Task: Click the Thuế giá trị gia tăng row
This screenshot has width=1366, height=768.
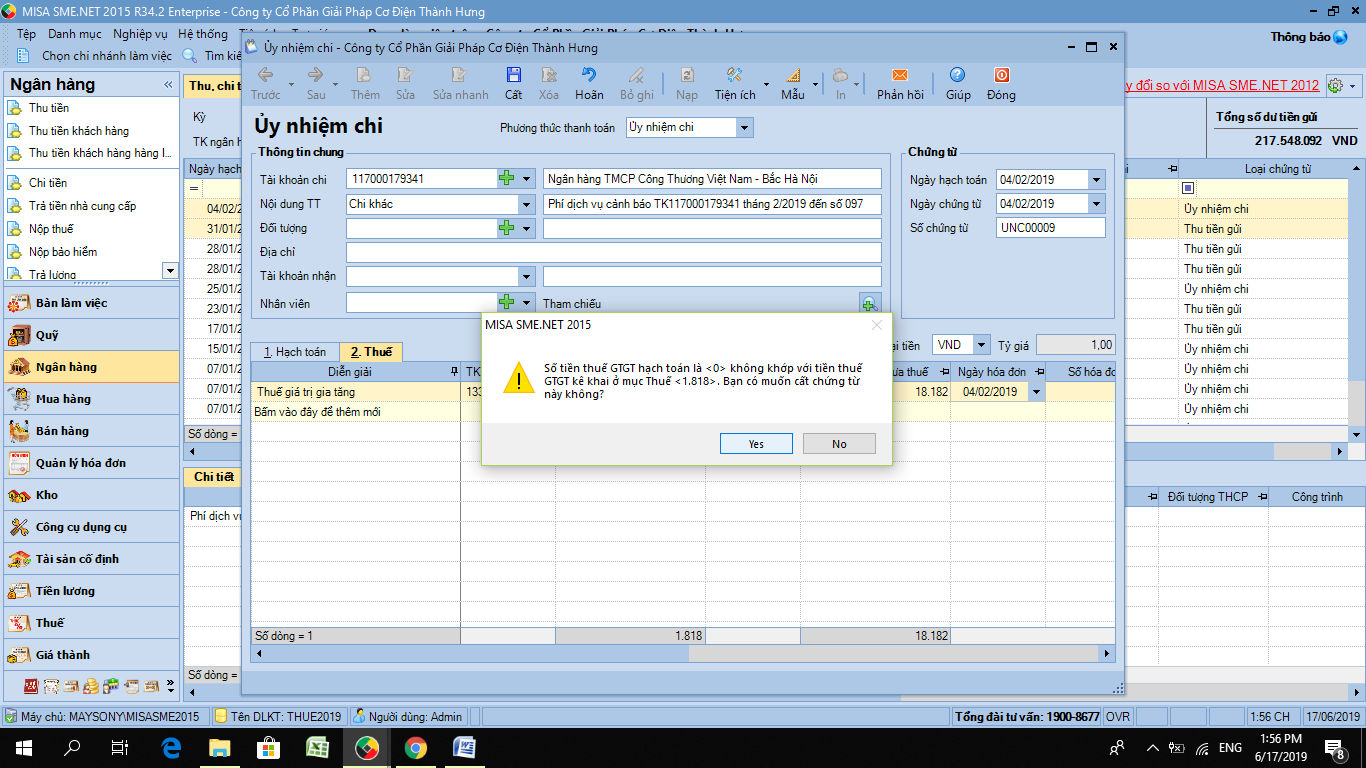Action: coord(683,392)
